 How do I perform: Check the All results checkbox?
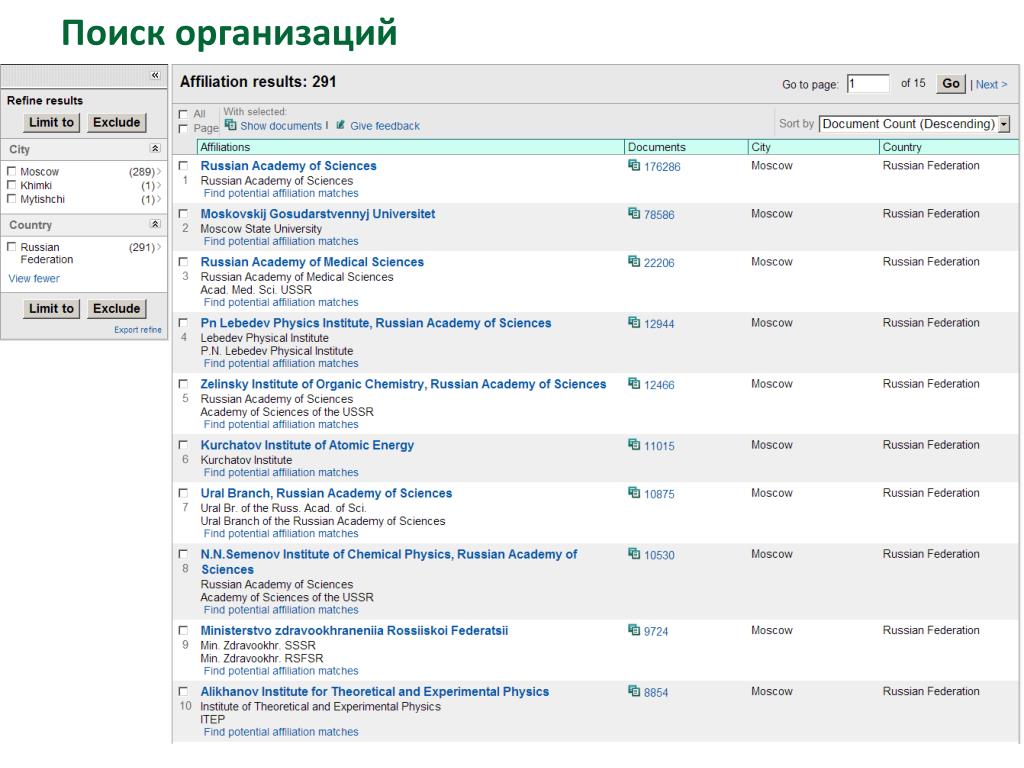point(184,114)
